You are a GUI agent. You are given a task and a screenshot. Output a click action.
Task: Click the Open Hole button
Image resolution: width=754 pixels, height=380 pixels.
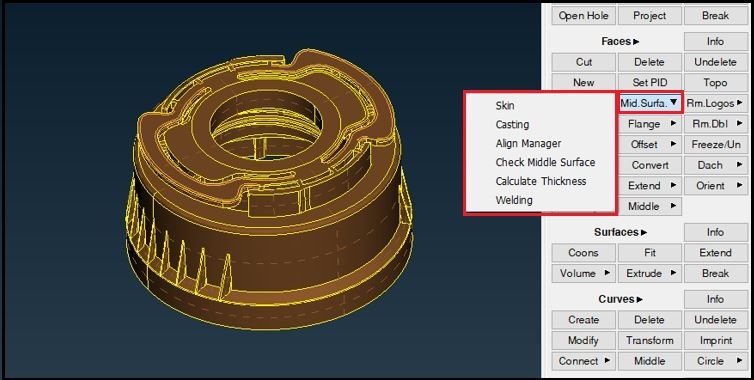point(583,15)
